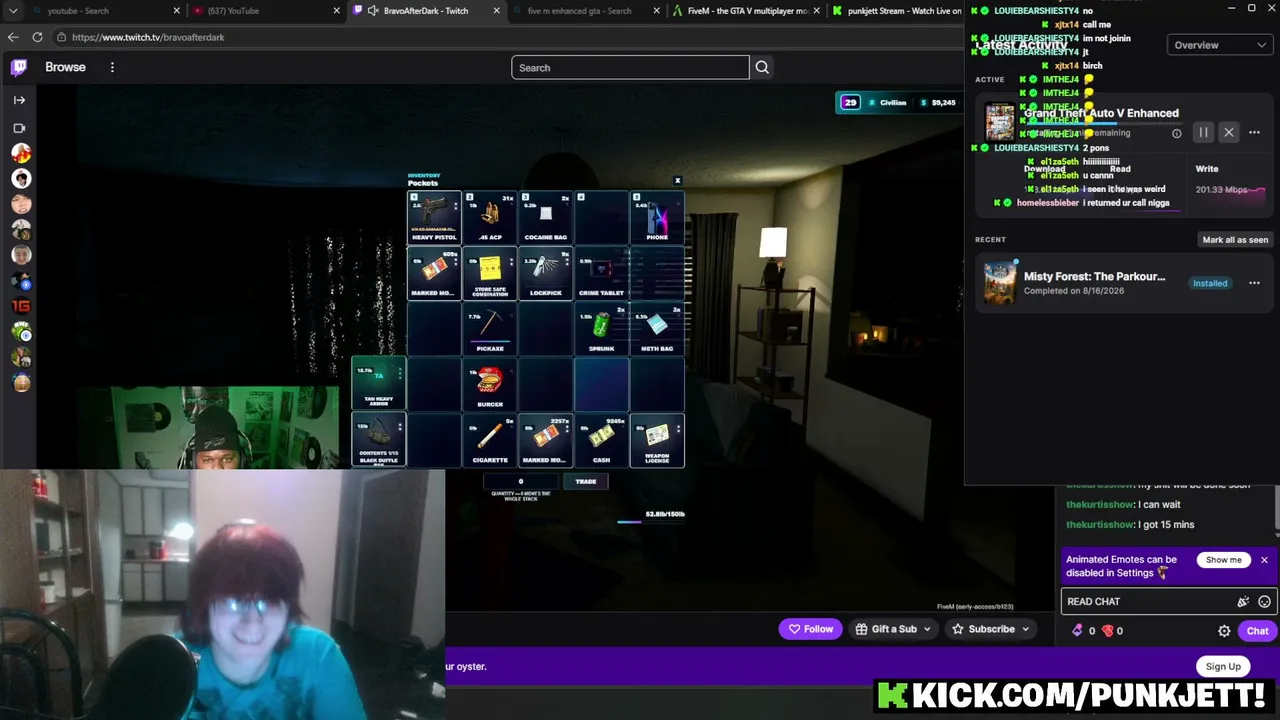The image size is (1280, 720).
Task: Click the bits balance icon under chat
Action: pos(1077,631)
